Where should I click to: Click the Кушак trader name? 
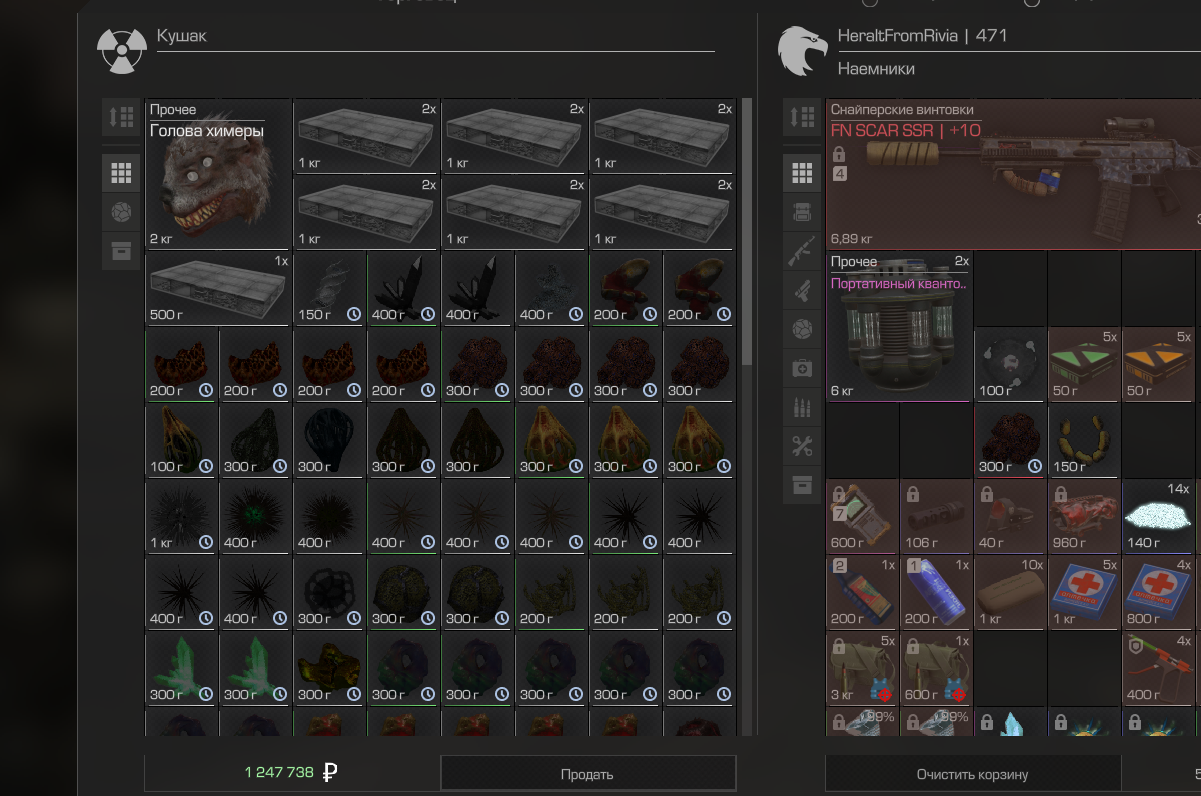[181, 37]
